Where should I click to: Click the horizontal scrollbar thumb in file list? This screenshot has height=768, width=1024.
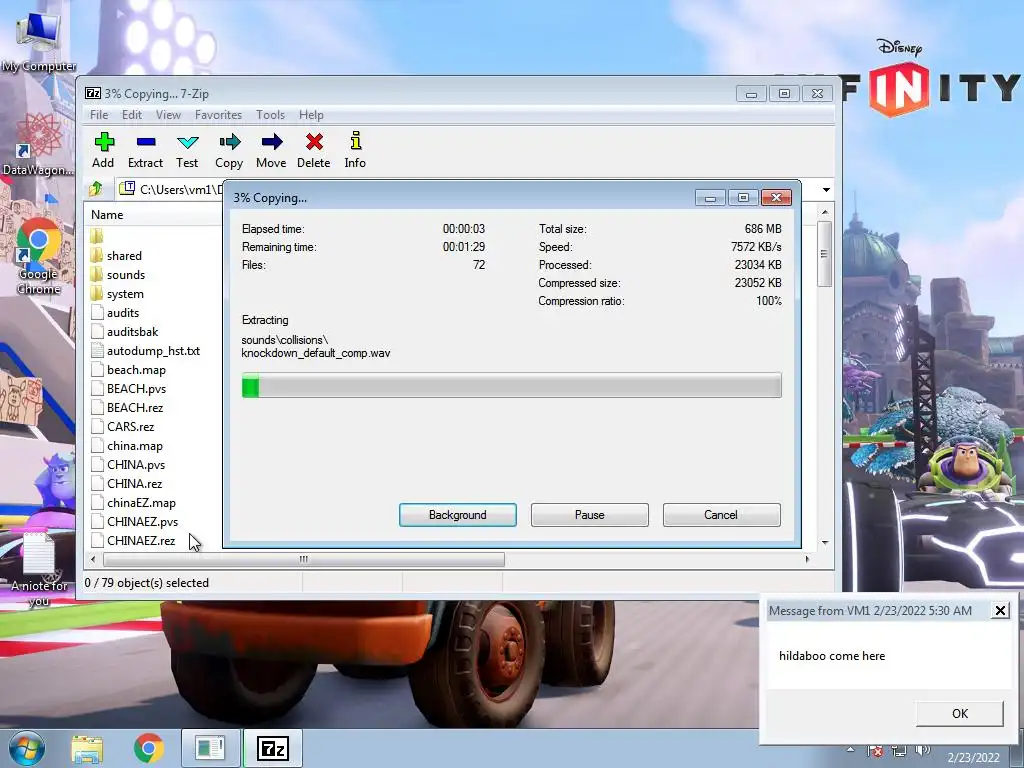pyautogui.click(x=304, y=559)
